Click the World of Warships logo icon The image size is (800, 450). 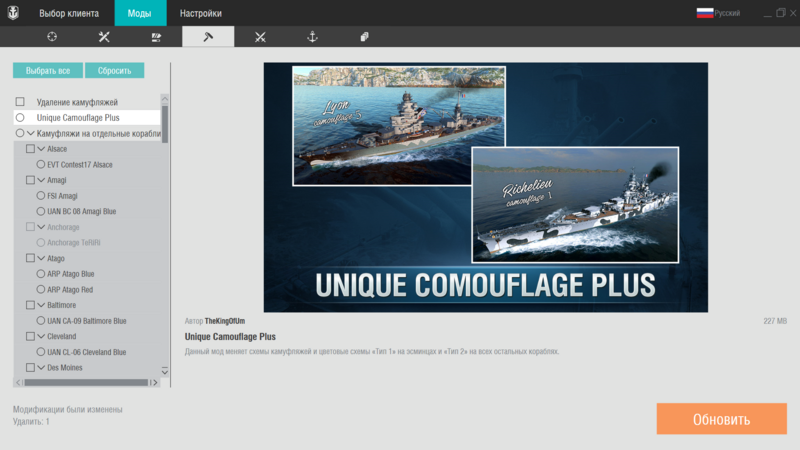pos(13,13)
